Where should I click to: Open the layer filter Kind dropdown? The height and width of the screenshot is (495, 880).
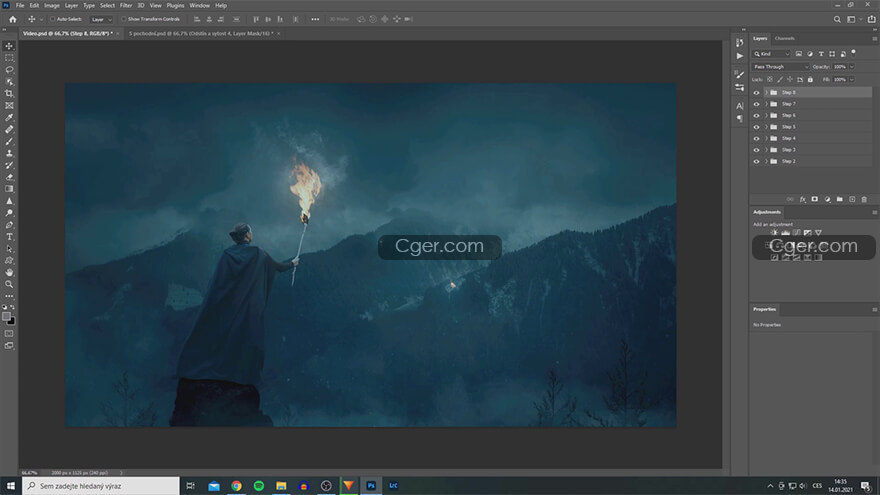(771, 54)
